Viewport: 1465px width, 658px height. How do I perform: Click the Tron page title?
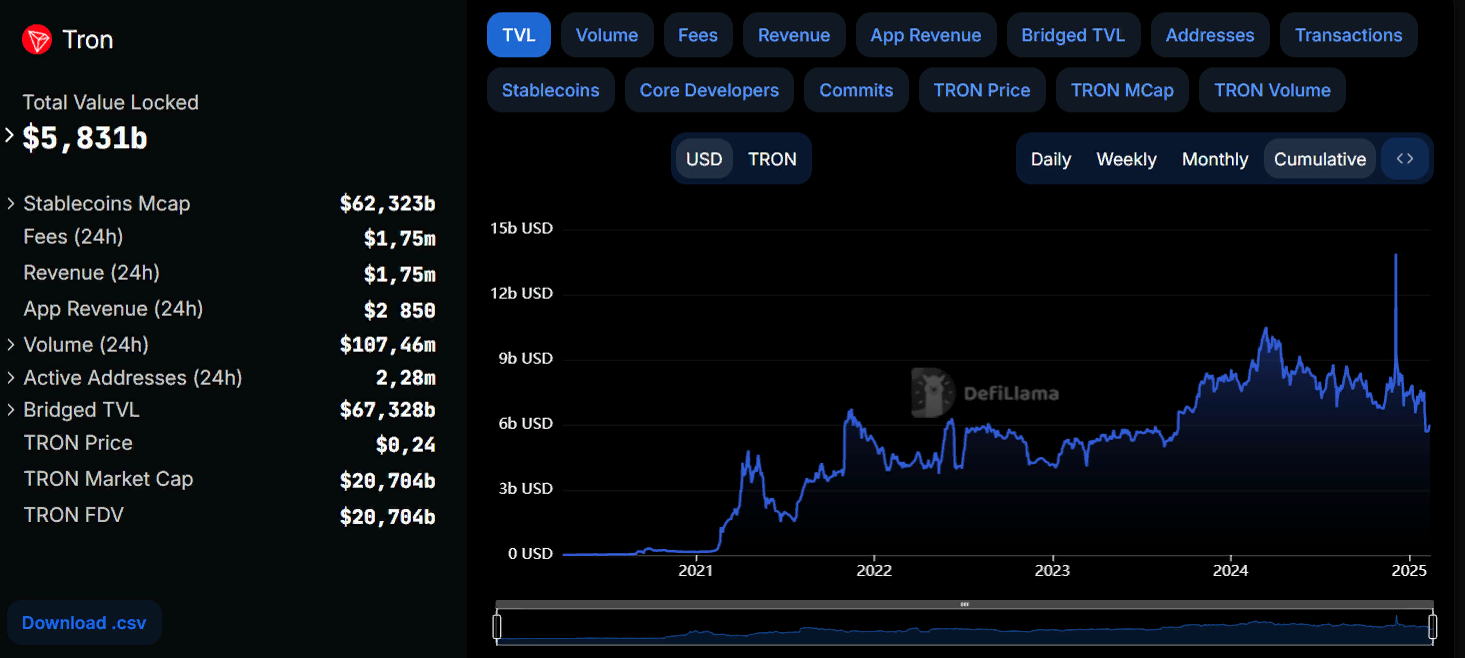[x=88, y=40]
